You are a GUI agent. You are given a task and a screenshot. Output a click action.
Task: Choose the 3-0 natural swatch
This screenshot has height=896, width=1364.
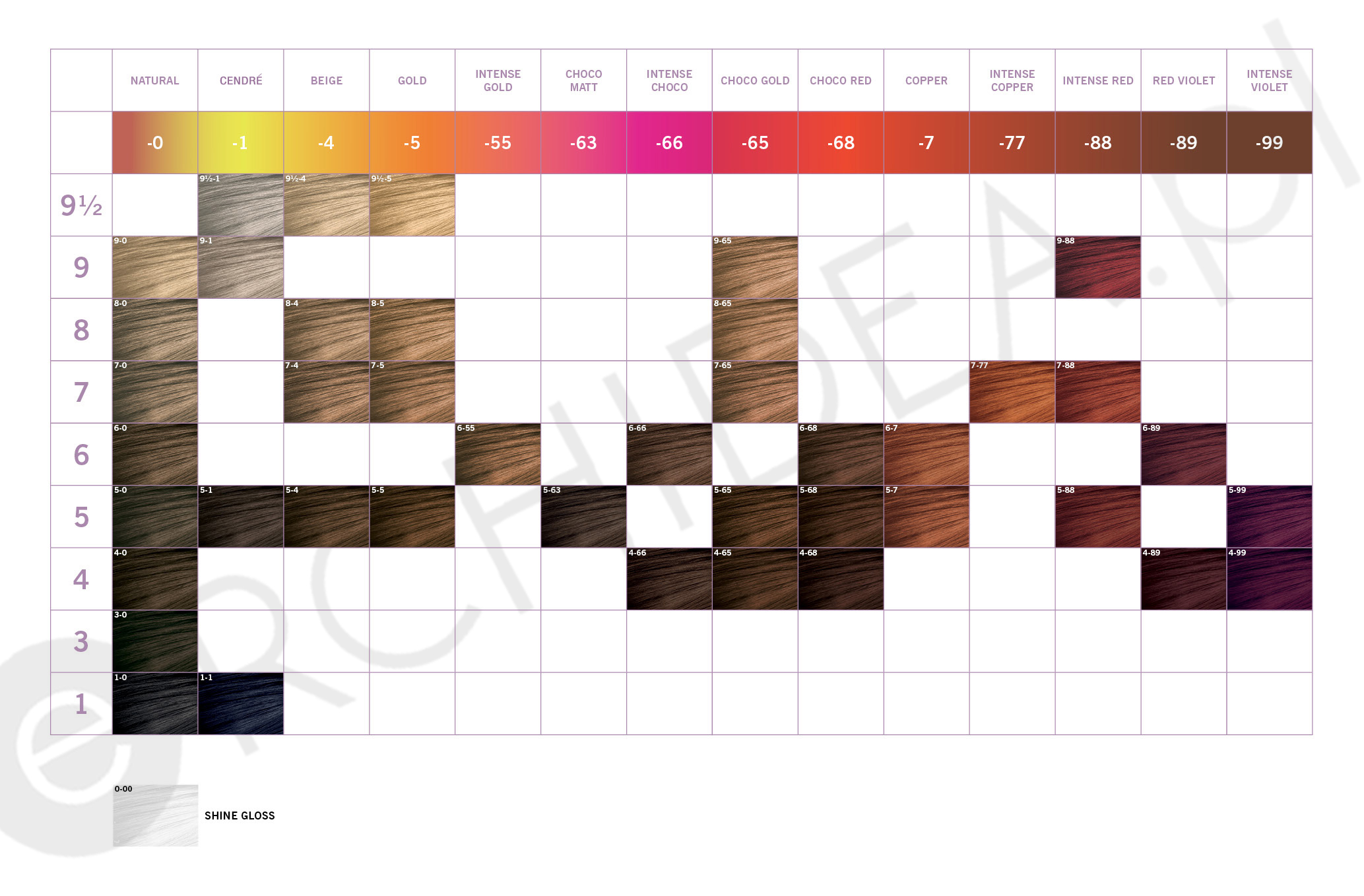[155, 641]
